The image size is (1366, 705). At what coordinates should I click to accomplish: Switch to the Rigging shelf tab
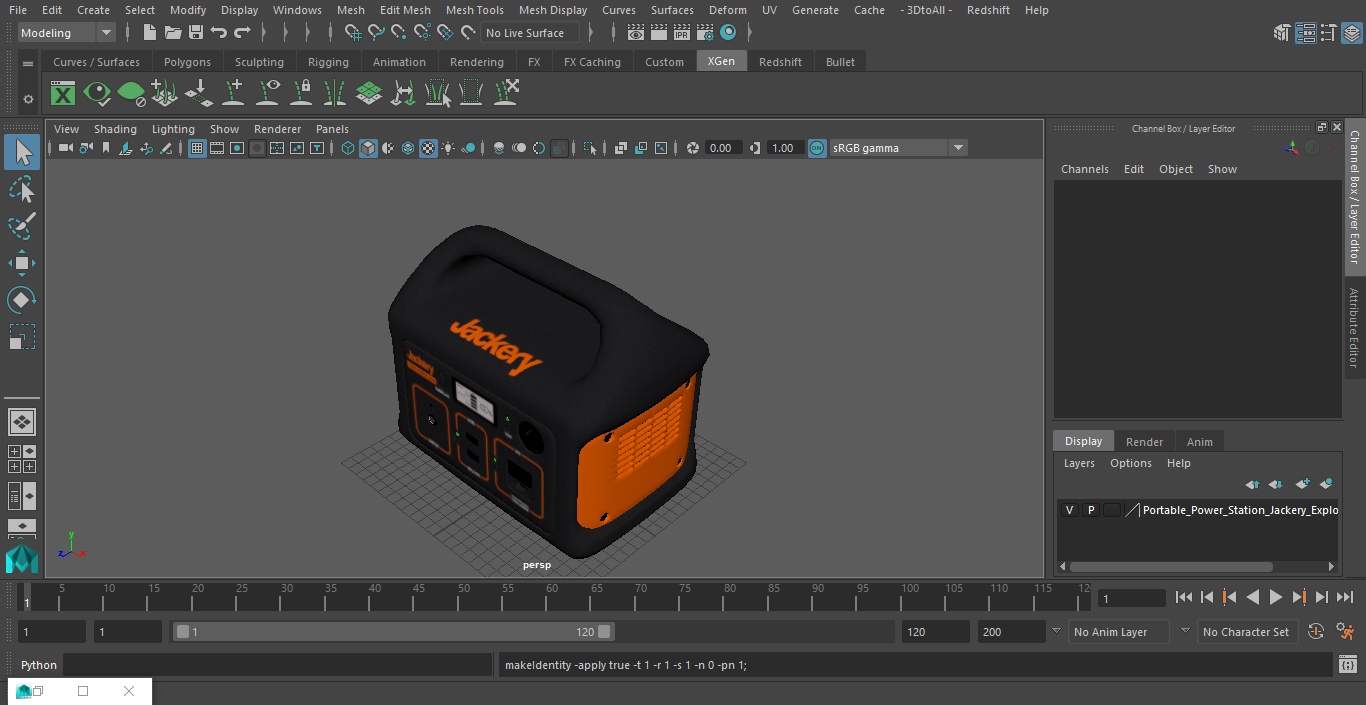coord(328,62)
